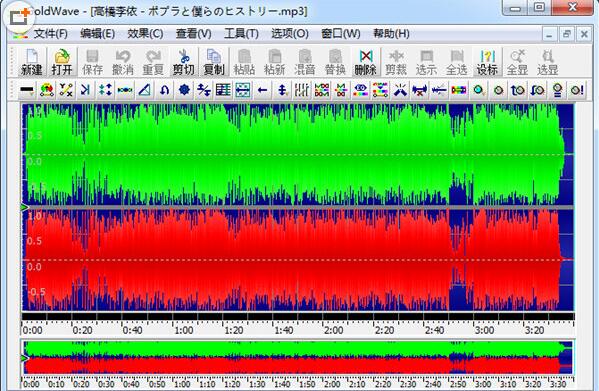Image resolution: width=599 pixels, height=391 pixels.
Task: Trim audio with the 剪裁 button
Action: click(396, 62)
